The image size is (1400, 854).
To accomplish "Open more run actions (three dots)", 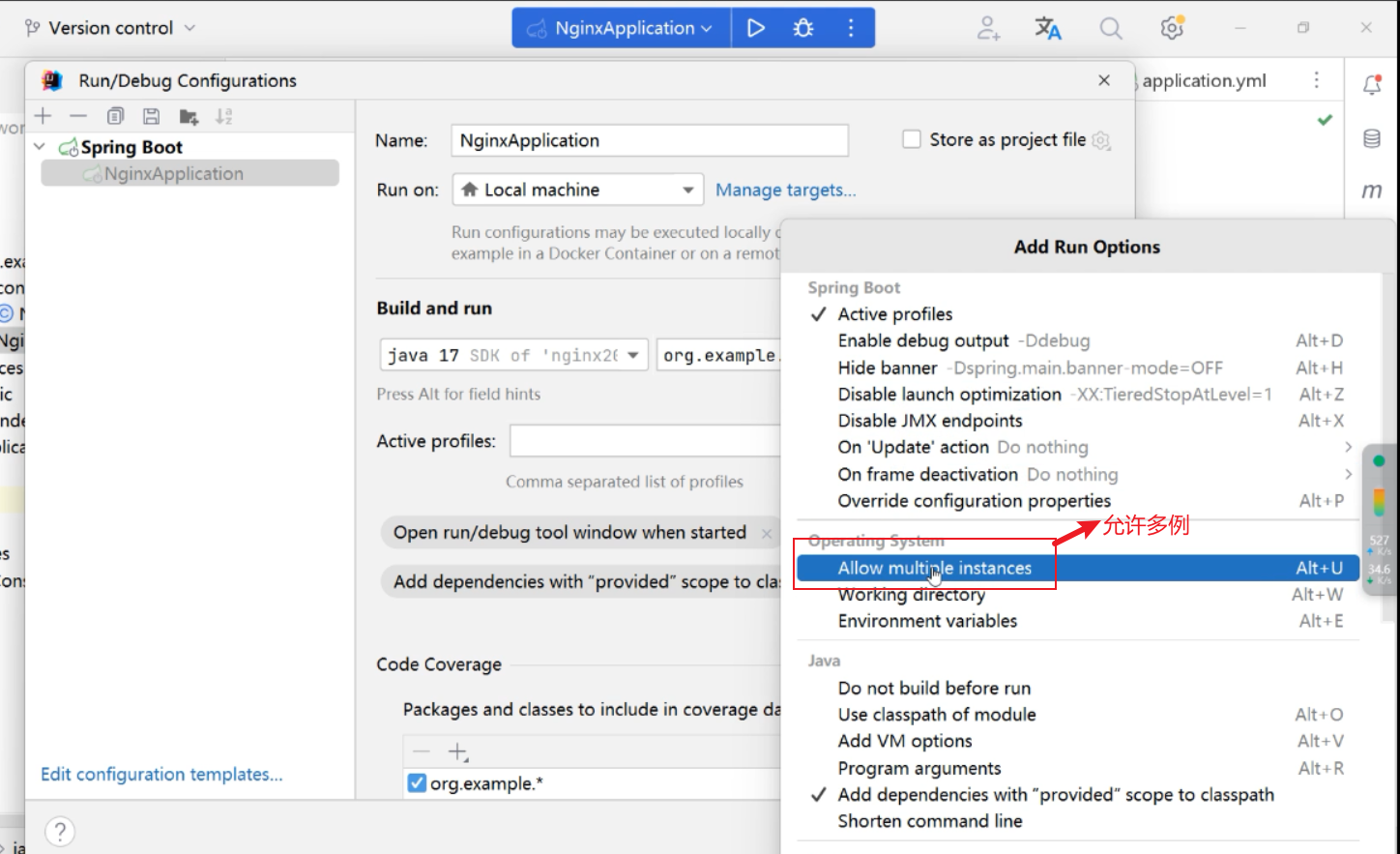I will 851,28.
